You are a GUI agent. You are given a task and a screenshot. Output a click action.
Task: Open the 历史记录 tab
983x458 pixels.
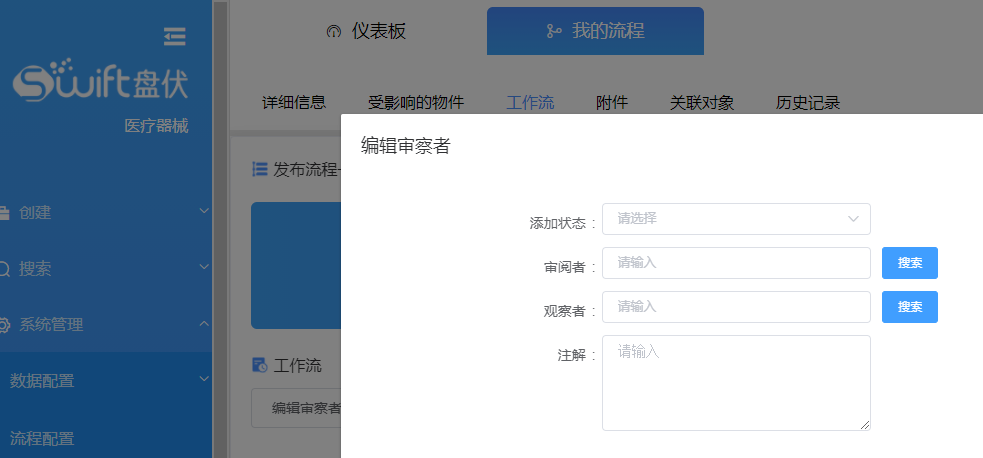coord(807,102)
